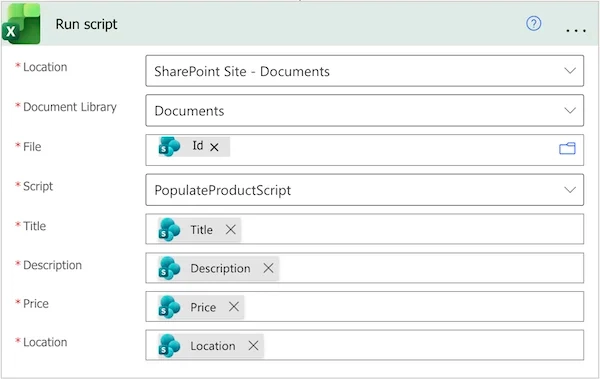The height and width of the screenshot is (379, 600).
Task: Click the File field label
Action: (x=32, y=147)
